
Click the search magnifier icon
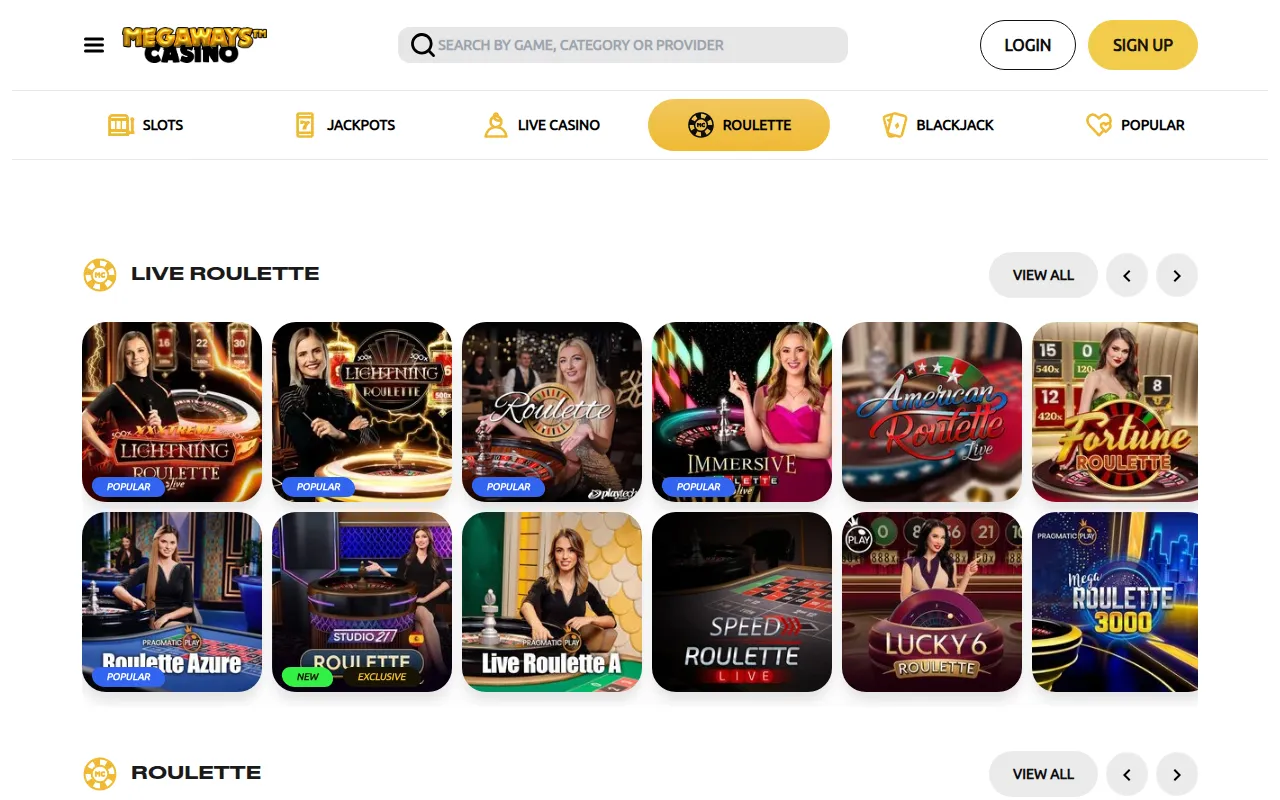pyautogui.click(x=422, y=45)
